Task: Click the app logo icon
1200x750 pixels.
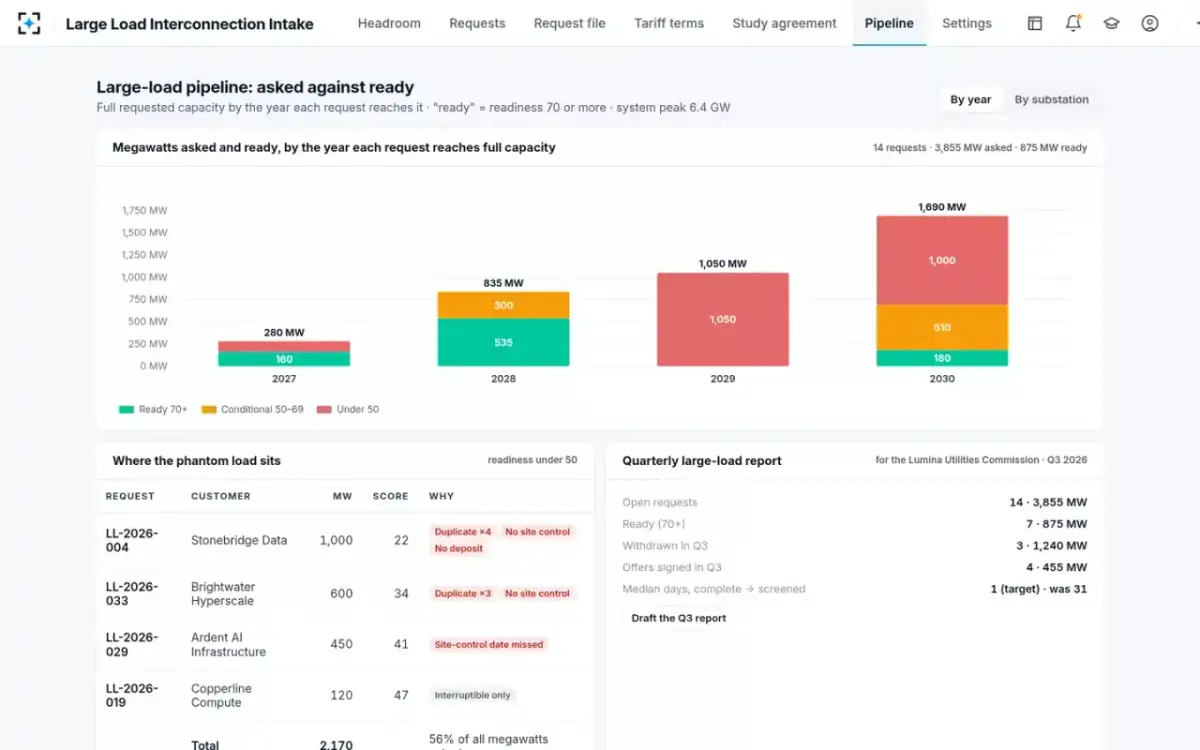Action: [x=29, y=23]
